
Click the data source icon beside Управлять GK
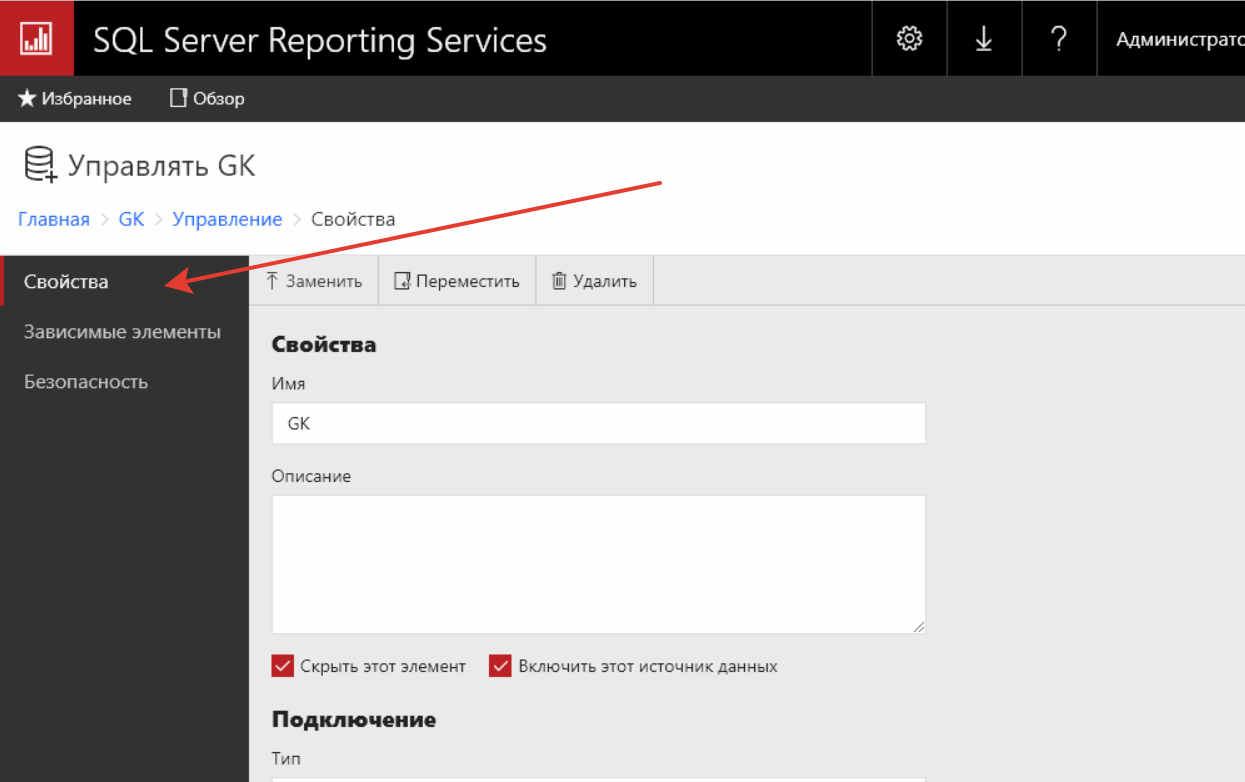click(40, 165)
